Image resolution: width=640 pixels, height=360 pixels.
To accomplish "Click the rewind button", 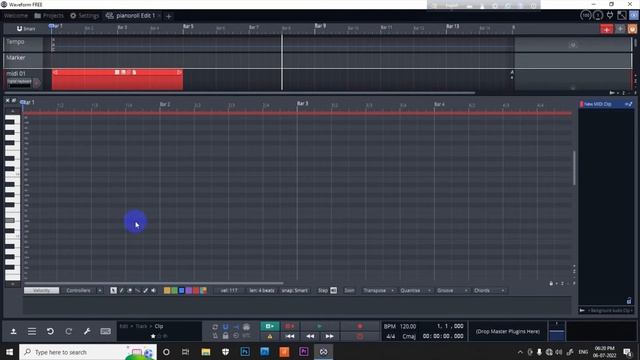I will tap(310, 336).
